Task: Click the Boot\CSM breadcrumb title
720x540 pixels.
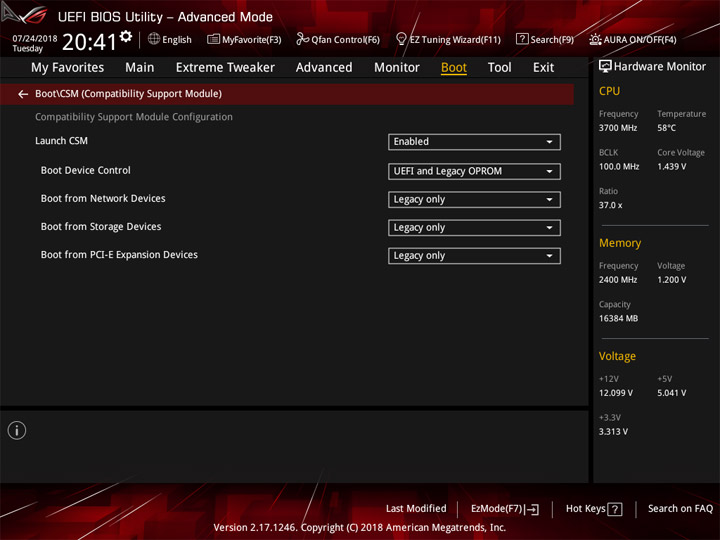Action: [x=129, y=94]
